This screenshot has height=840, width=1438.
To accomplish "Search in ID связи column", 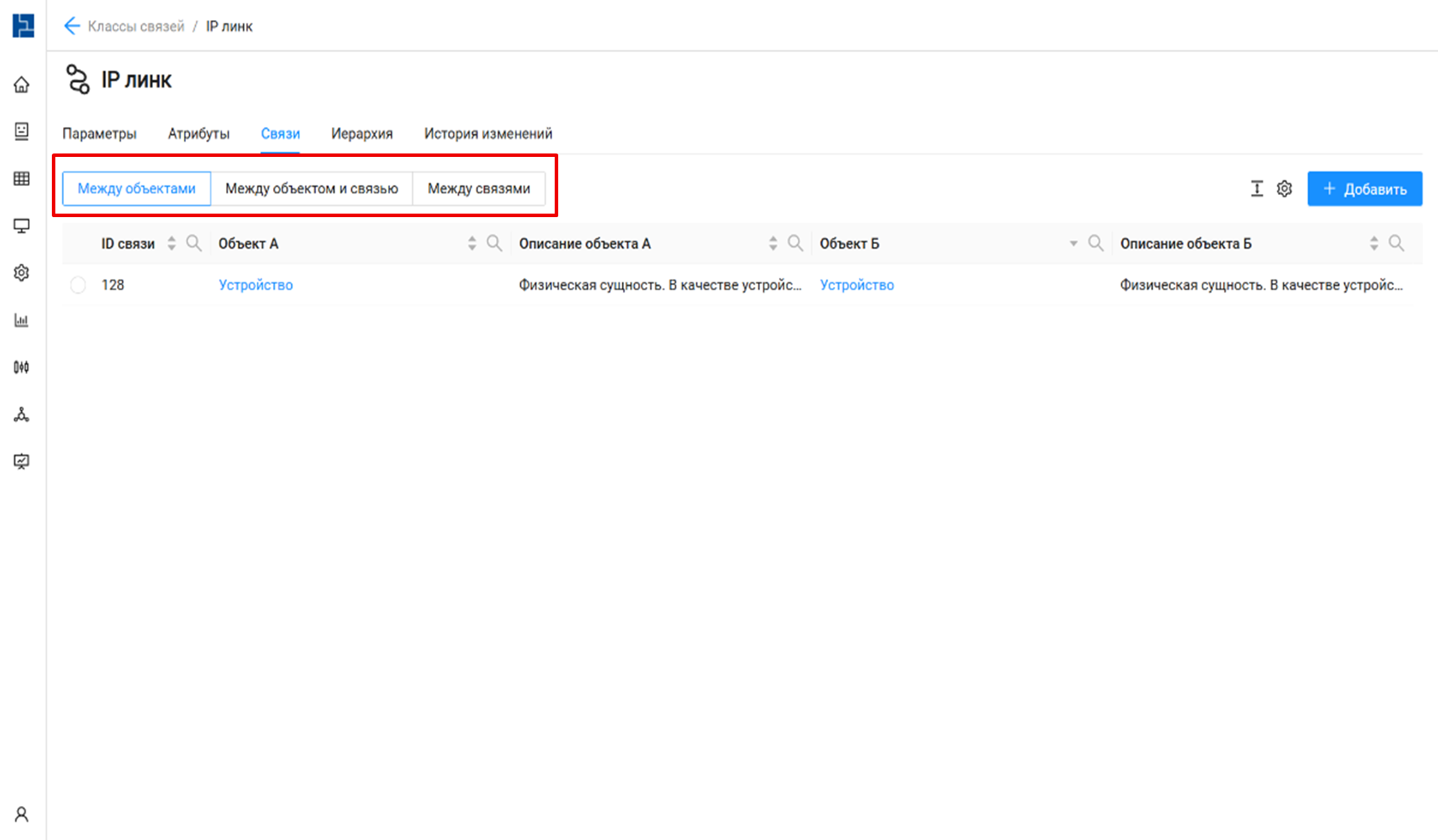I will (x=194, y=243).
